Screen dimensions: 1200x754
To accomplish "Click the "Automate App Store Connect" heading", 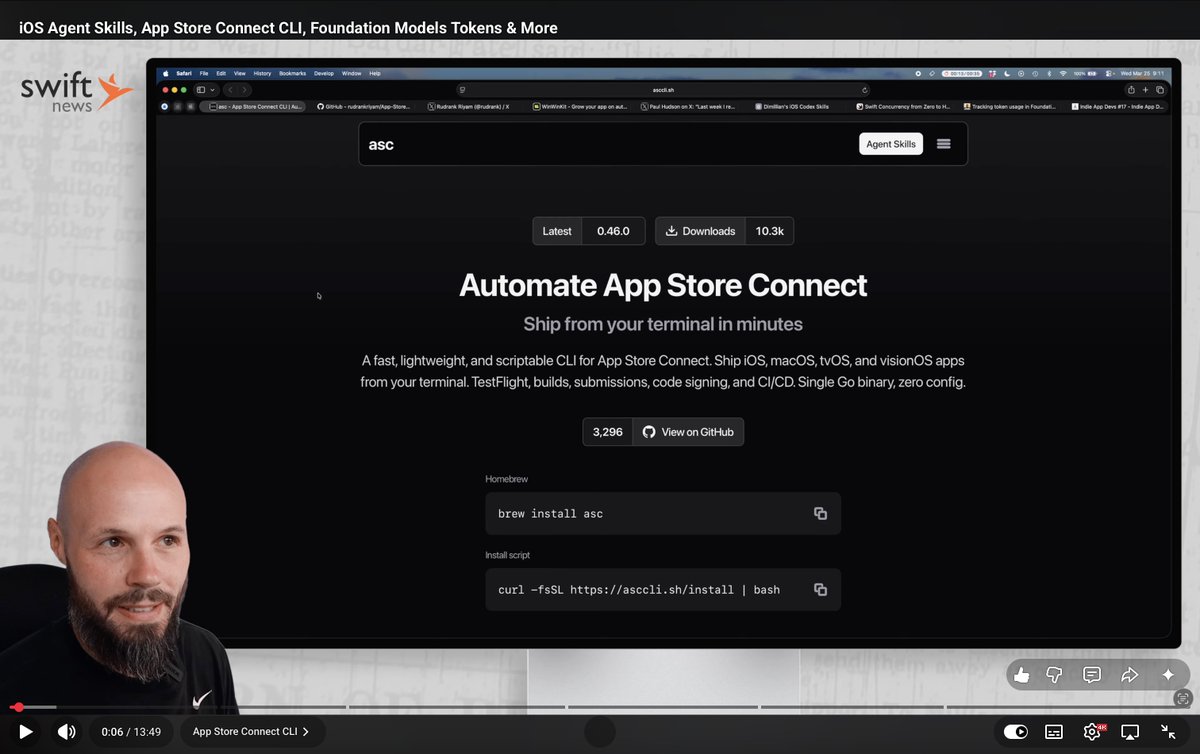I will click(x=663, y=285).
